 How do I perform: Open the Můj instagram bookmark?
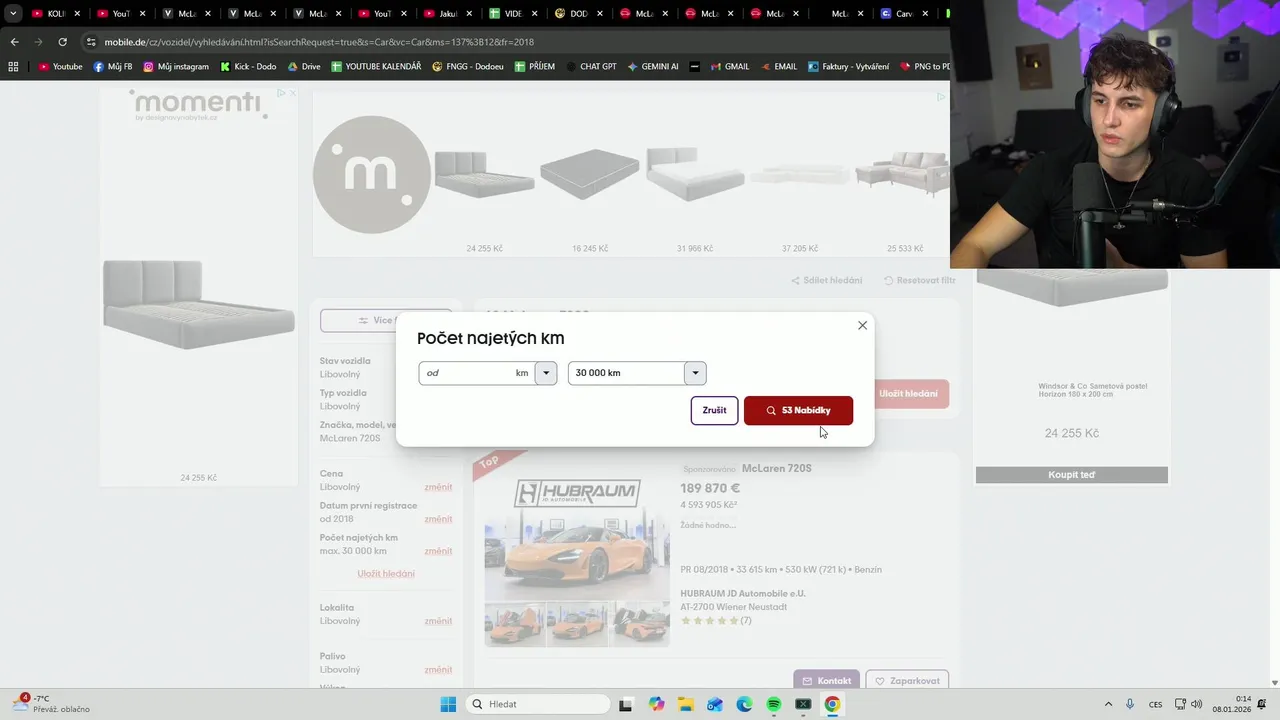[176, 66]
